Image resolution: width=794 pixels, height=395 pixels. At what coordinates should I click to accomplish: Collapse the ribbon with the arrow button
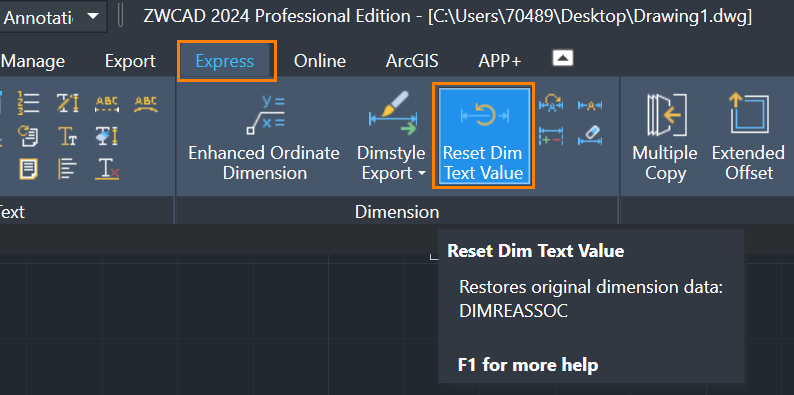click(x=563, y=58)
